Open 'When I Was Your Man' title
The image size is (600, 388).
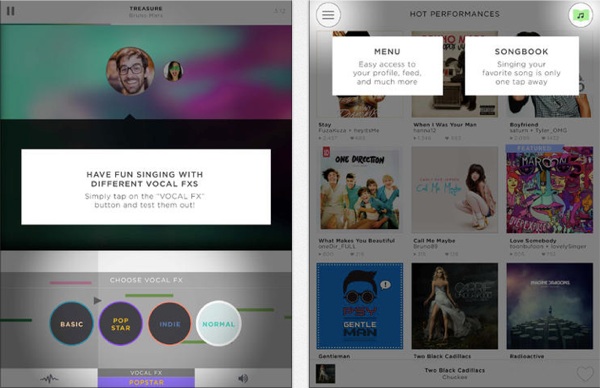click(445, 125)
